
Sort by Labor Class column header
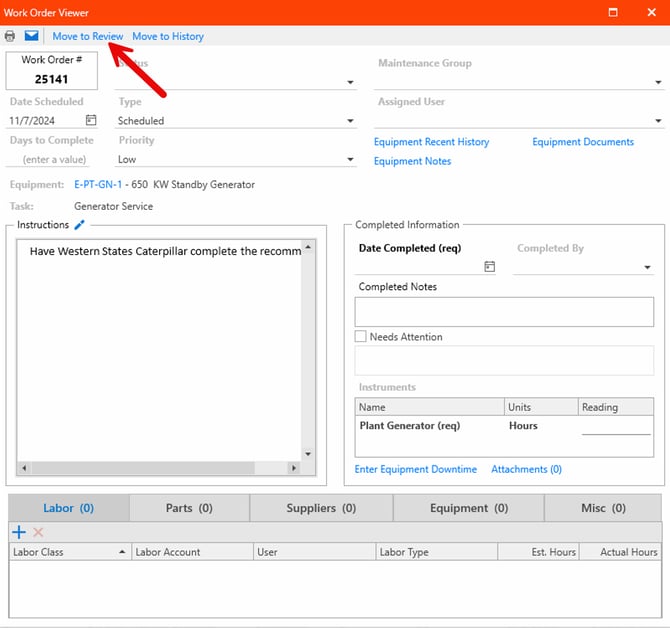point(69,552)
